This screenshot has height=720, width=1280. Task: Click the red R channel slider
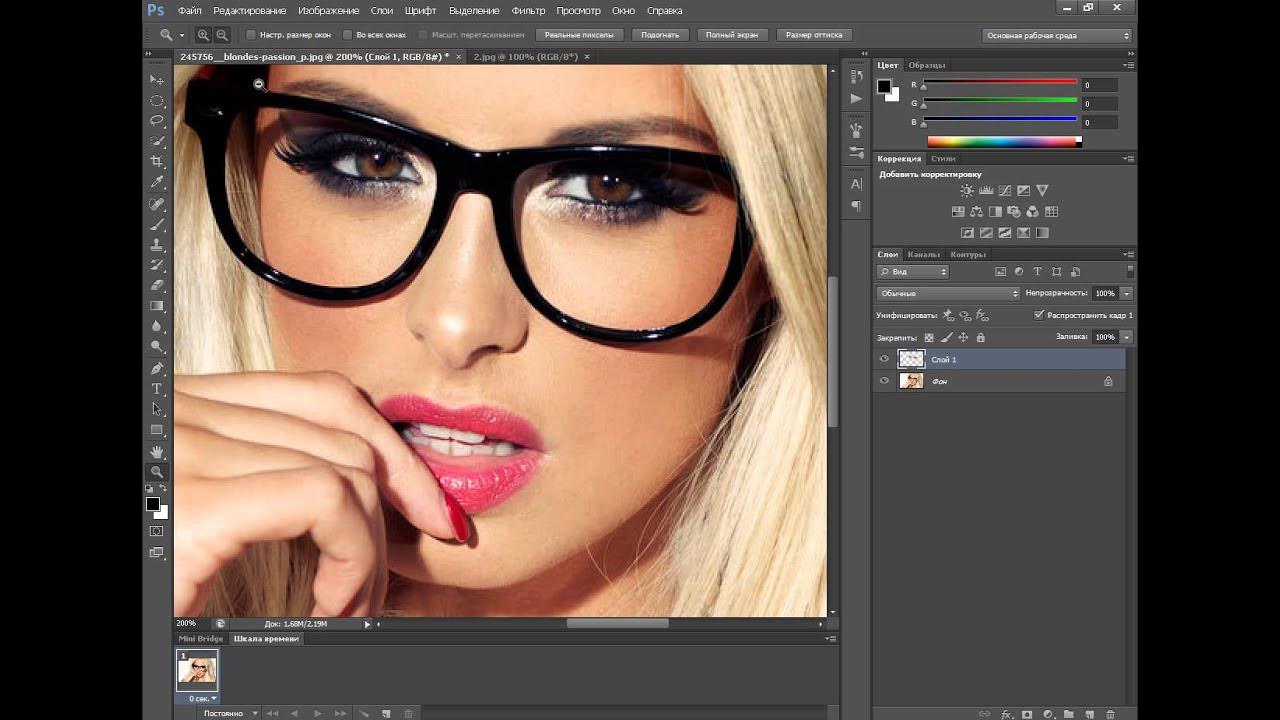1000,85
